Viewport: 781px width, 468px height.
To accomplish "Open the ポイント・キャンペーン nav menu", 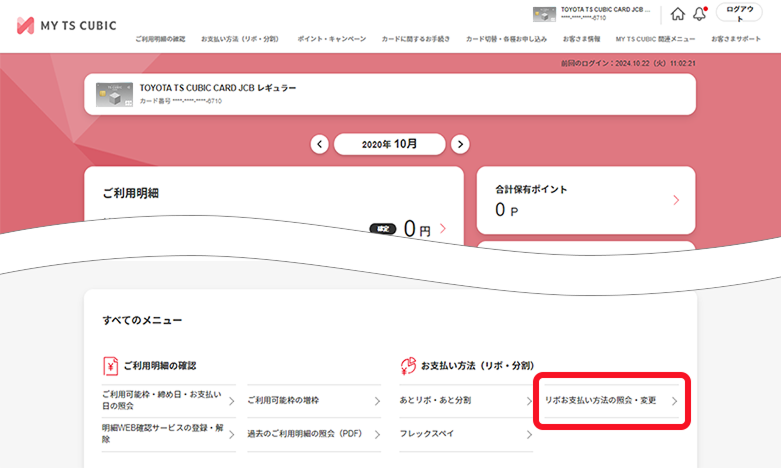I will (332, 39).
